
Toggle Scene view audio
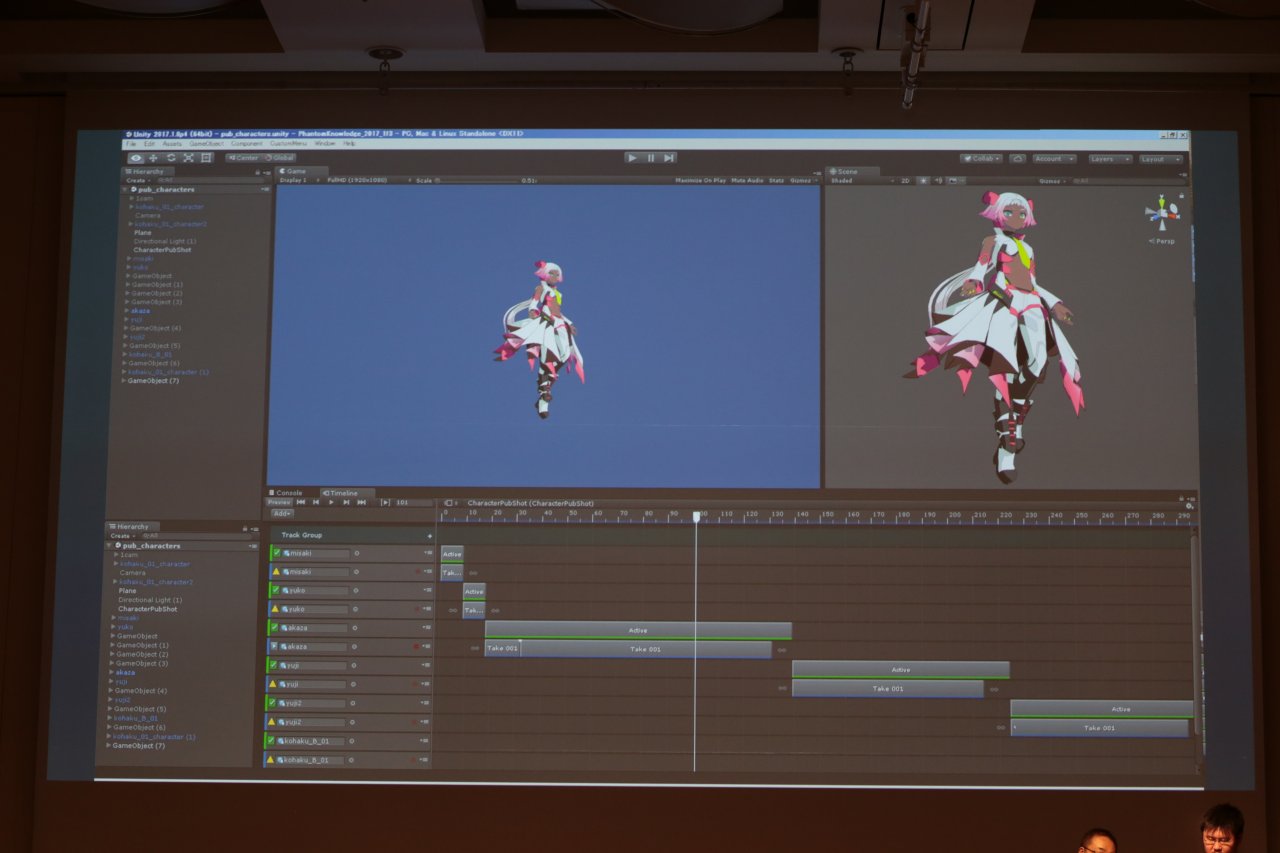pyautogui.click(x=937, y=181)
